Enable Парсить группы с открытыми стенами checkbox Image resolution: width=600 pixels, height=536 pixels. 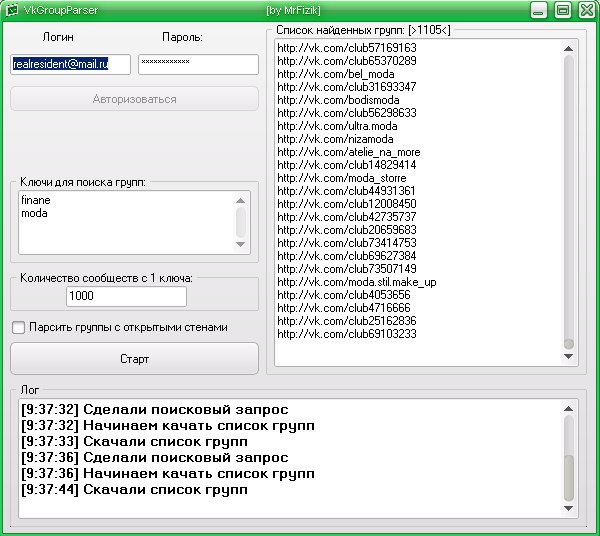(18, 327)
